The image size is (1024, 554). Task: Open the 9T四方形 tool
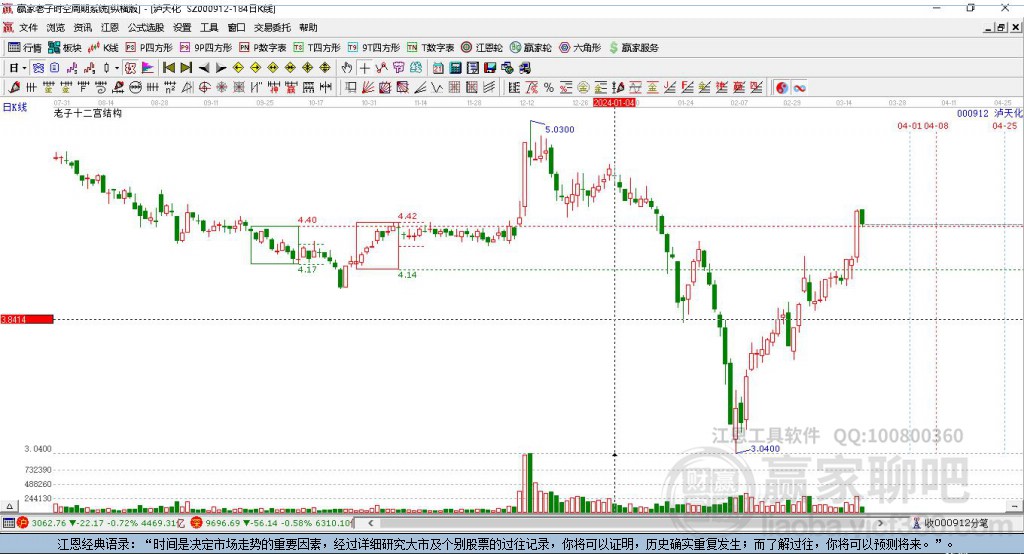coord(374,48)
